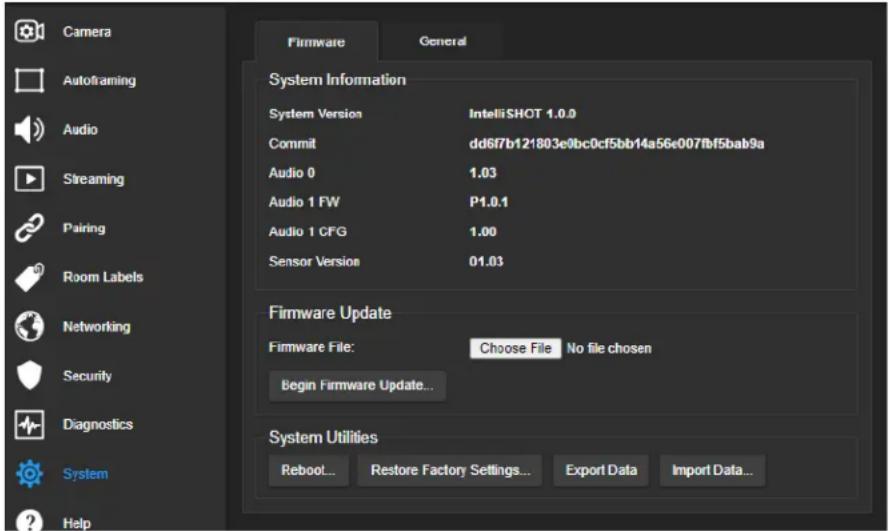Switch to the General tab
889x531 pixels.
pos(442,41)
